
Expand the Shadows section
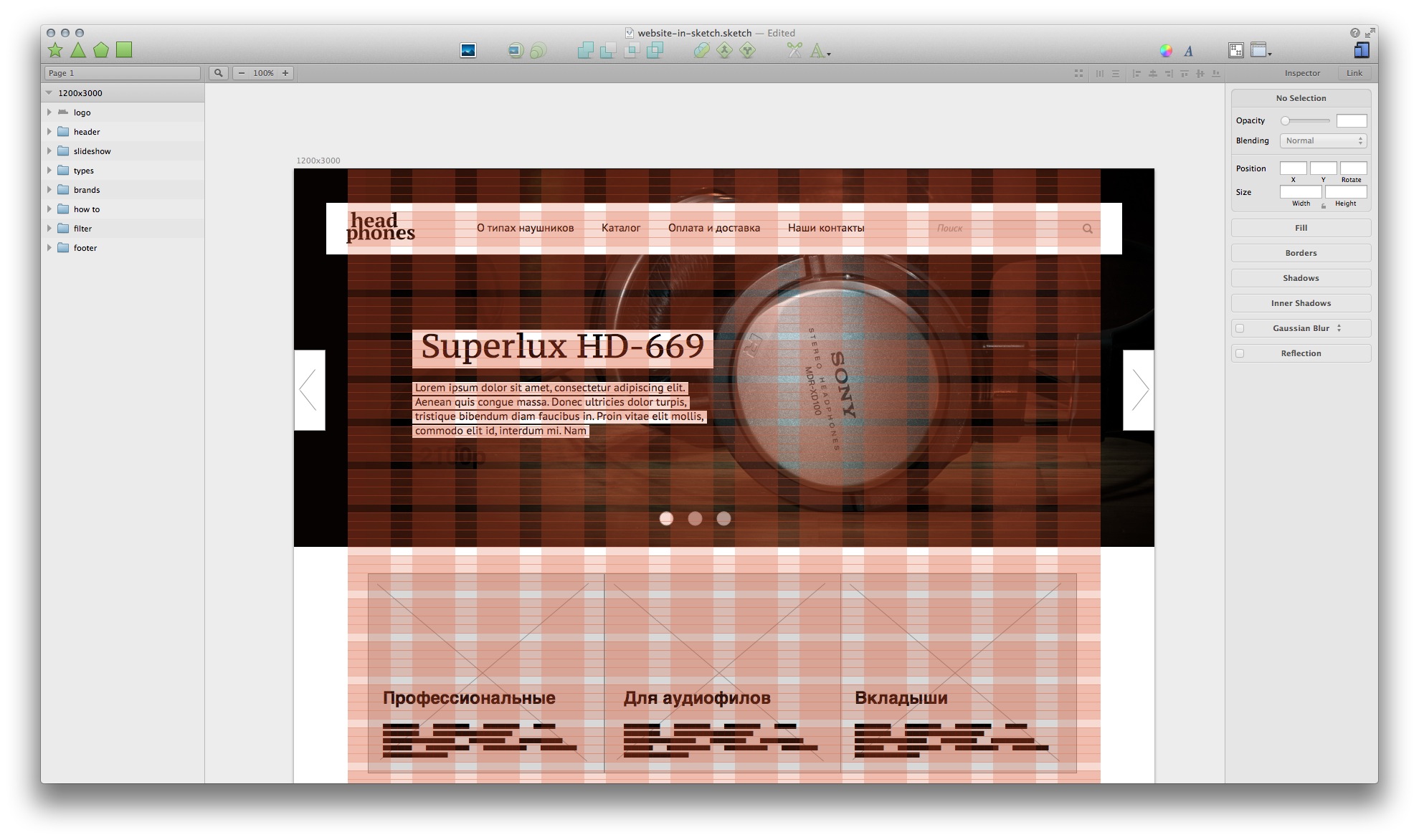point(1301,278)
